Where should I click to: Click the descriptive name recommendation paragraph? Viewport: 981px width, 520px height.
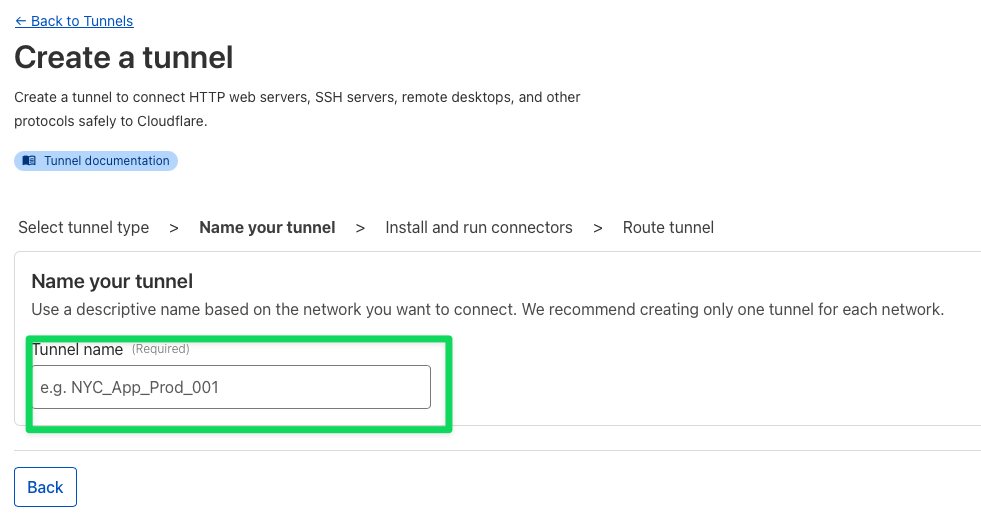(x=487, y=310)
